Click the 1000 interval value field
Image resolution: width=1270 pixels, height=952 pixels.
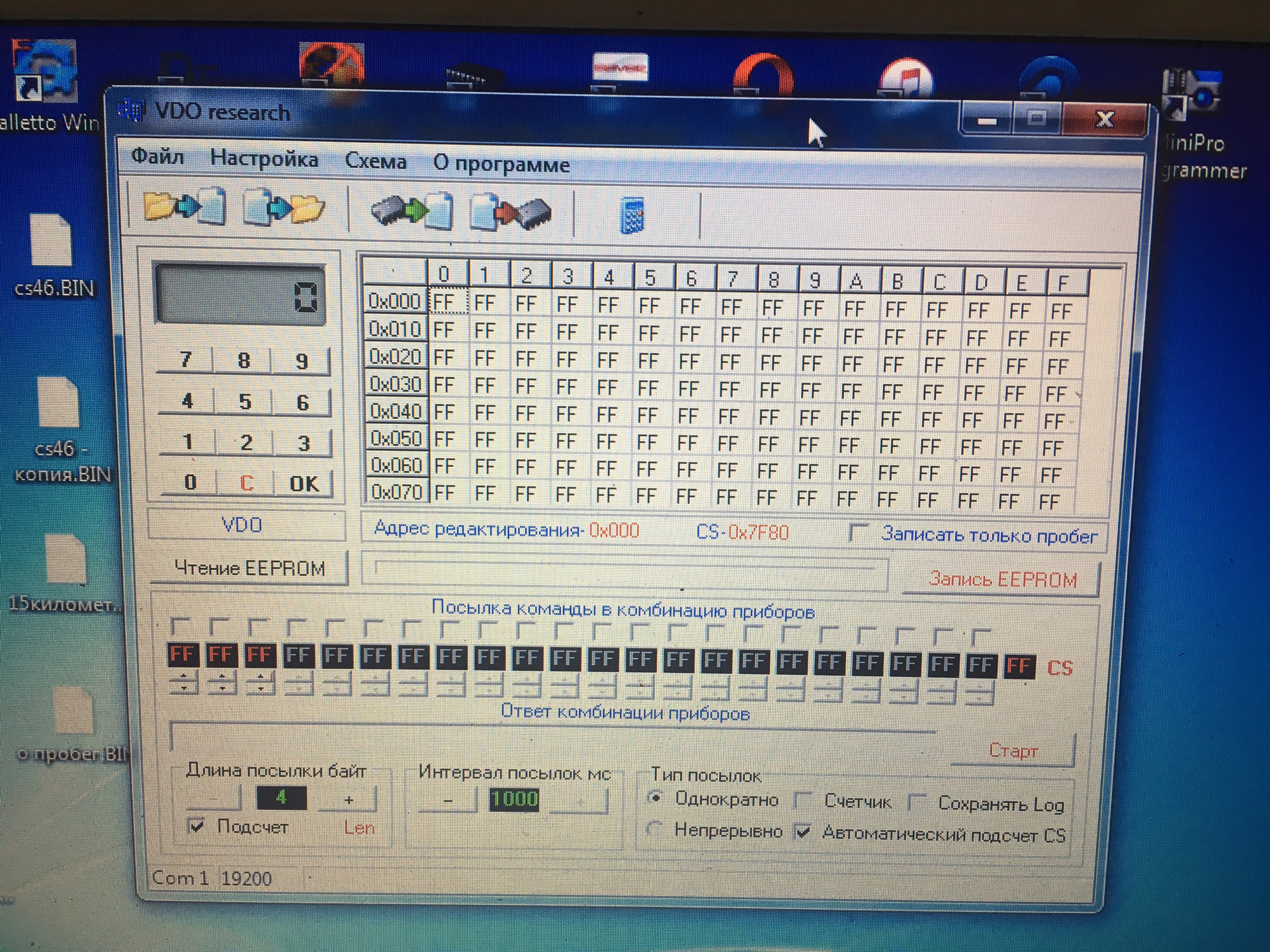[x=514, y=799]
